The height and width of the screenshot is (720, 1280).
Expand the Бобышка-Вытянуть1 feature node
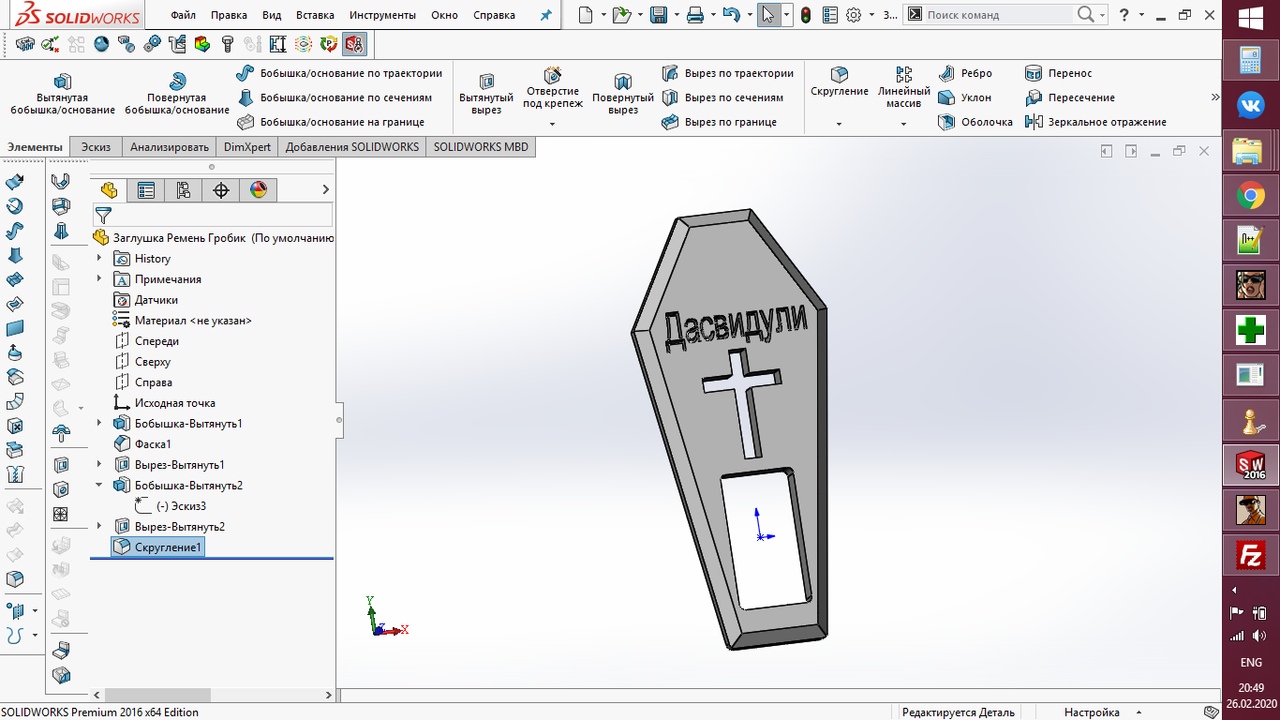(x=99, y=423)
